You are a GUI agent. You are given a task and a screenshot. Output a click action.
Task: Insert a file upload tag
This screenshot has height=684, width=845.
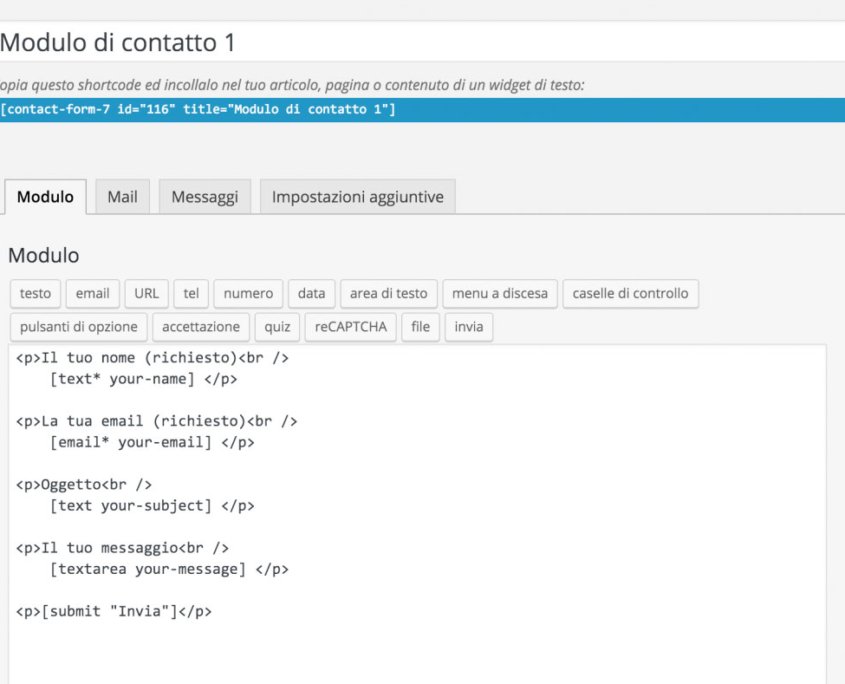[419, 326]
